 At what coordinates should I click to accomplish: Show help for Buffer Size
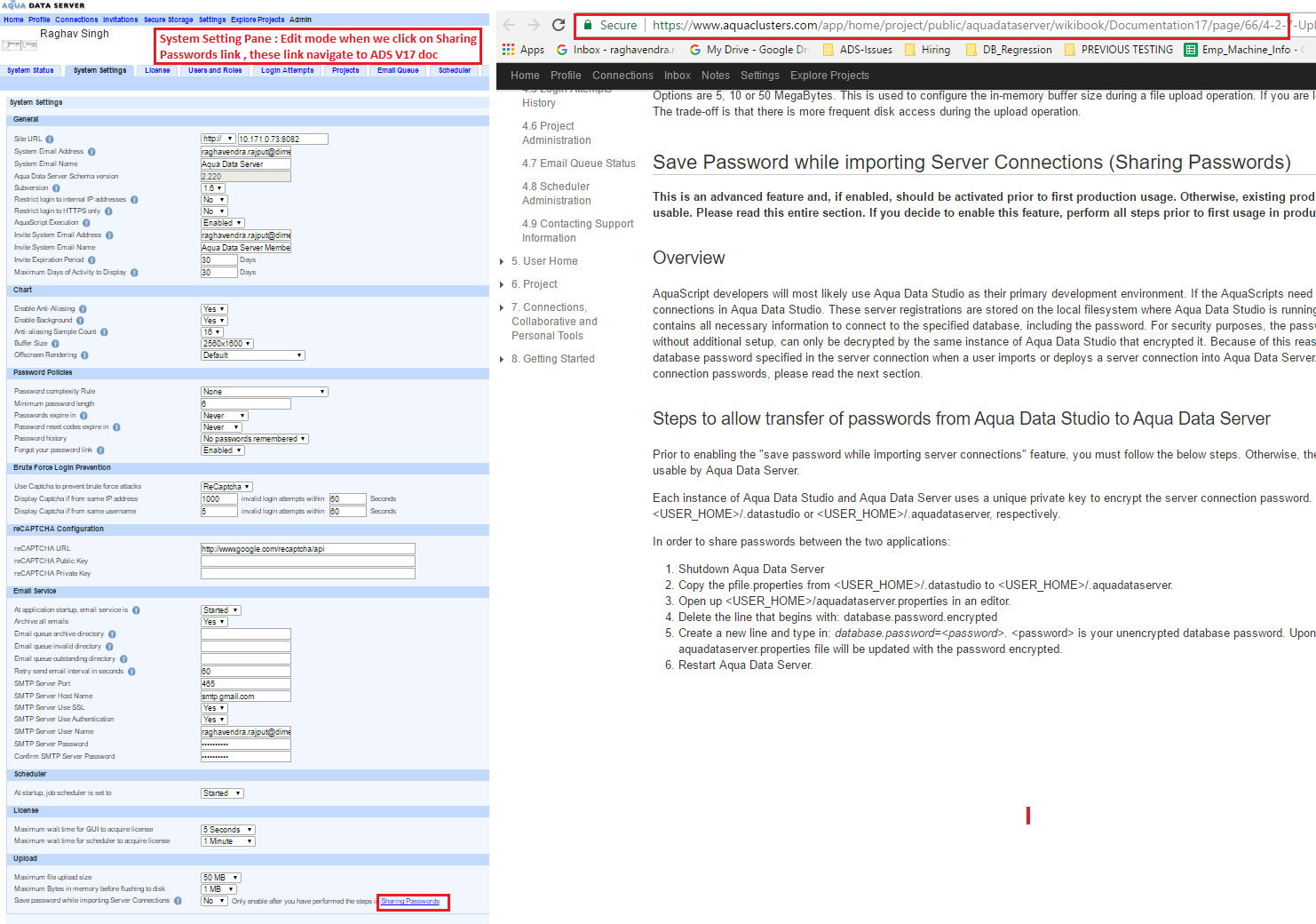[55, 344]
